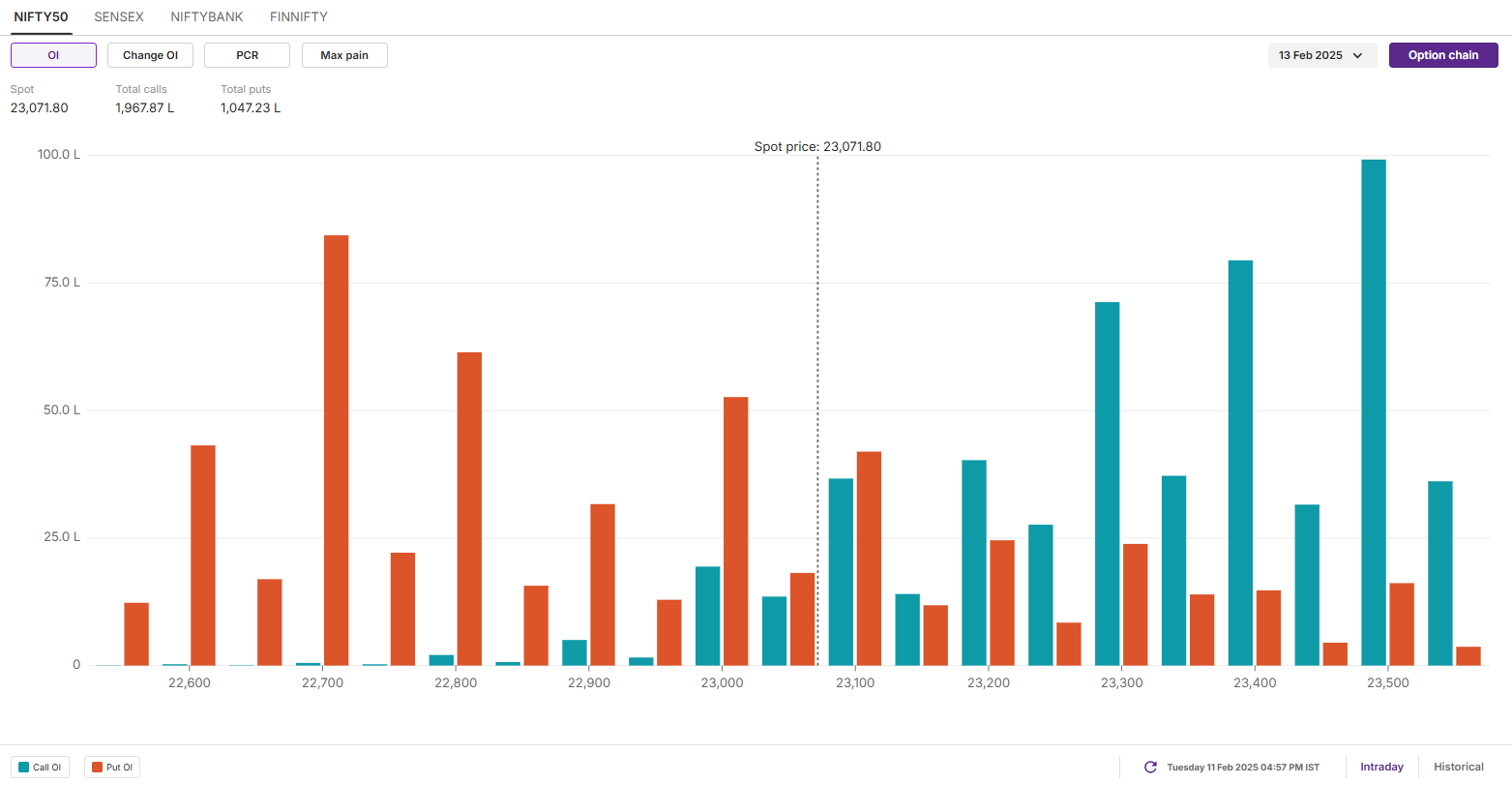Click the 23,300 call OI bar
This screenshot has width=1512, height=785.
pos(1108,484)
